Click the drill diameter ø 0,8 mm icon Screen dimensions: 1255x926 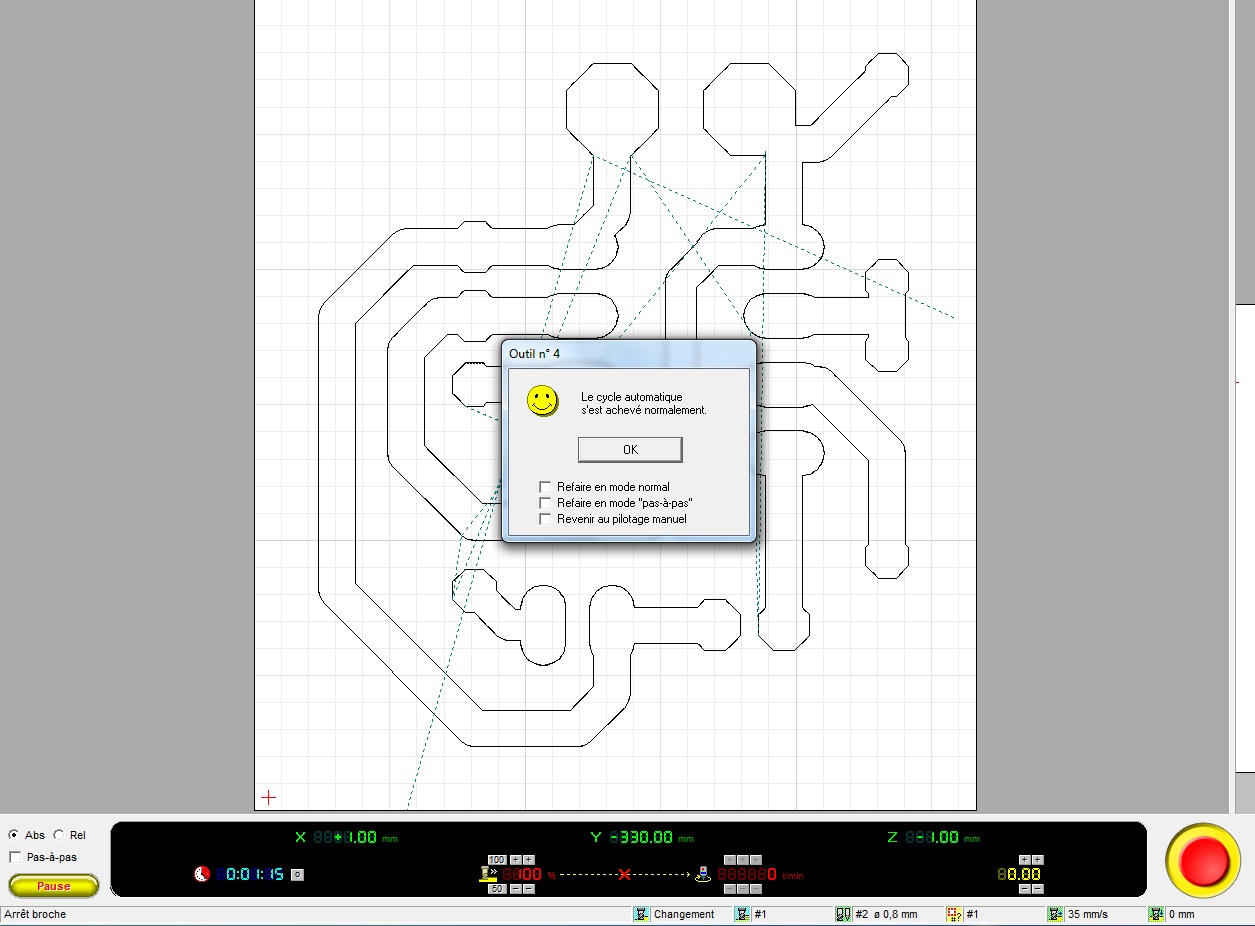pos(843,914)
